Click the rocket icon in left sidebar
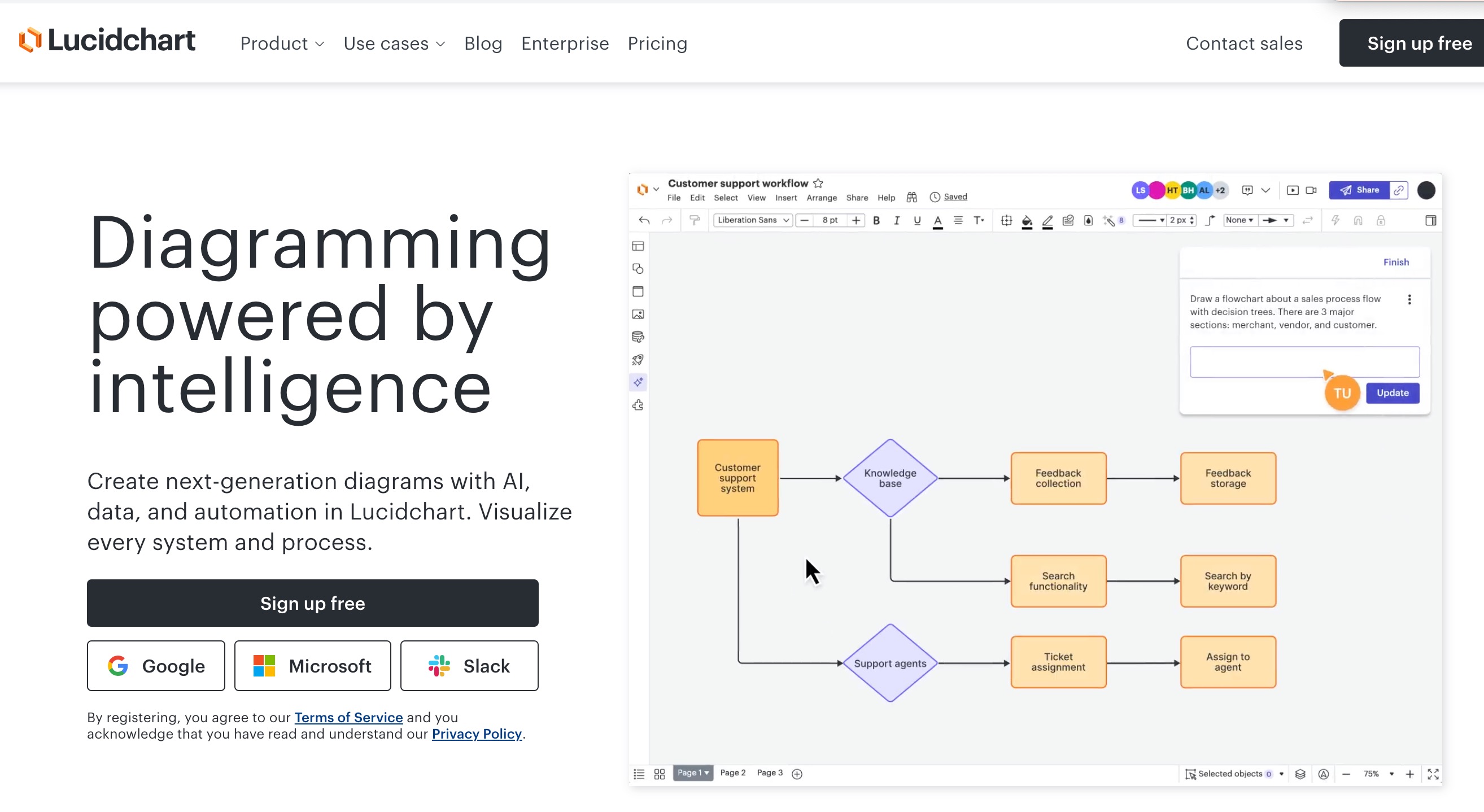The width and height of the screenshot is (1484, 812). coord(638,360)
